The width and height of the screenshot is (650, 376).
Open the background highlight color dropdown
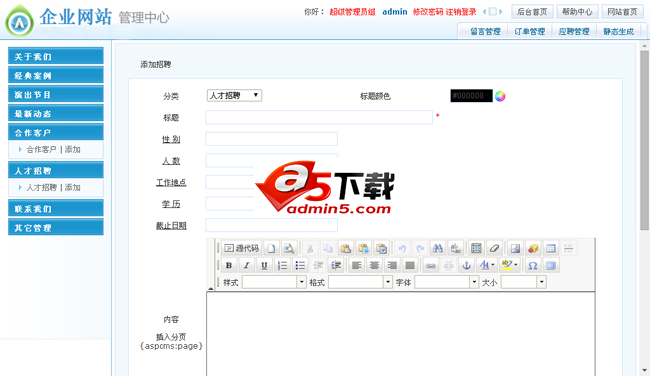pos(509,265)
